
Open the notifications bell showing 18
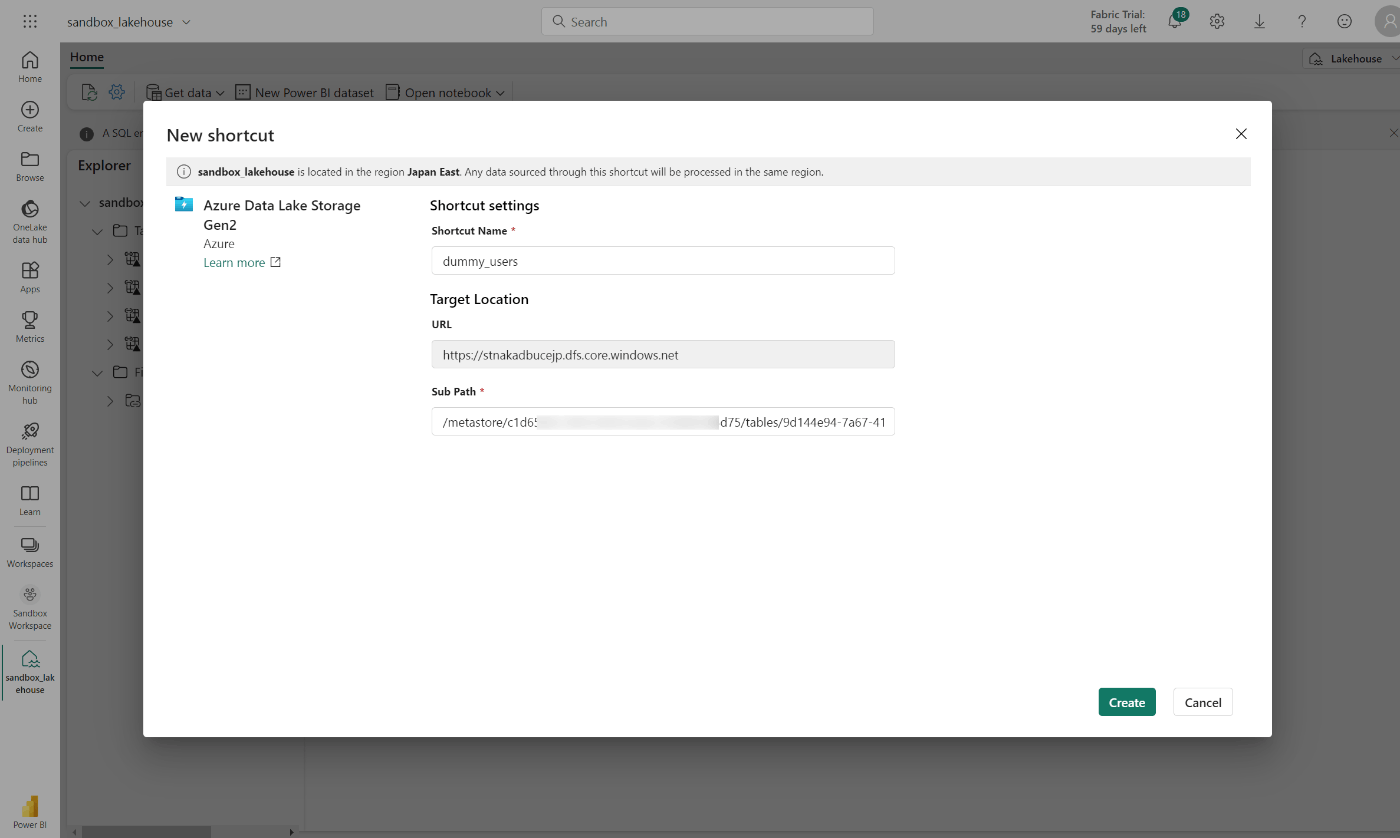pos(1175,20)
